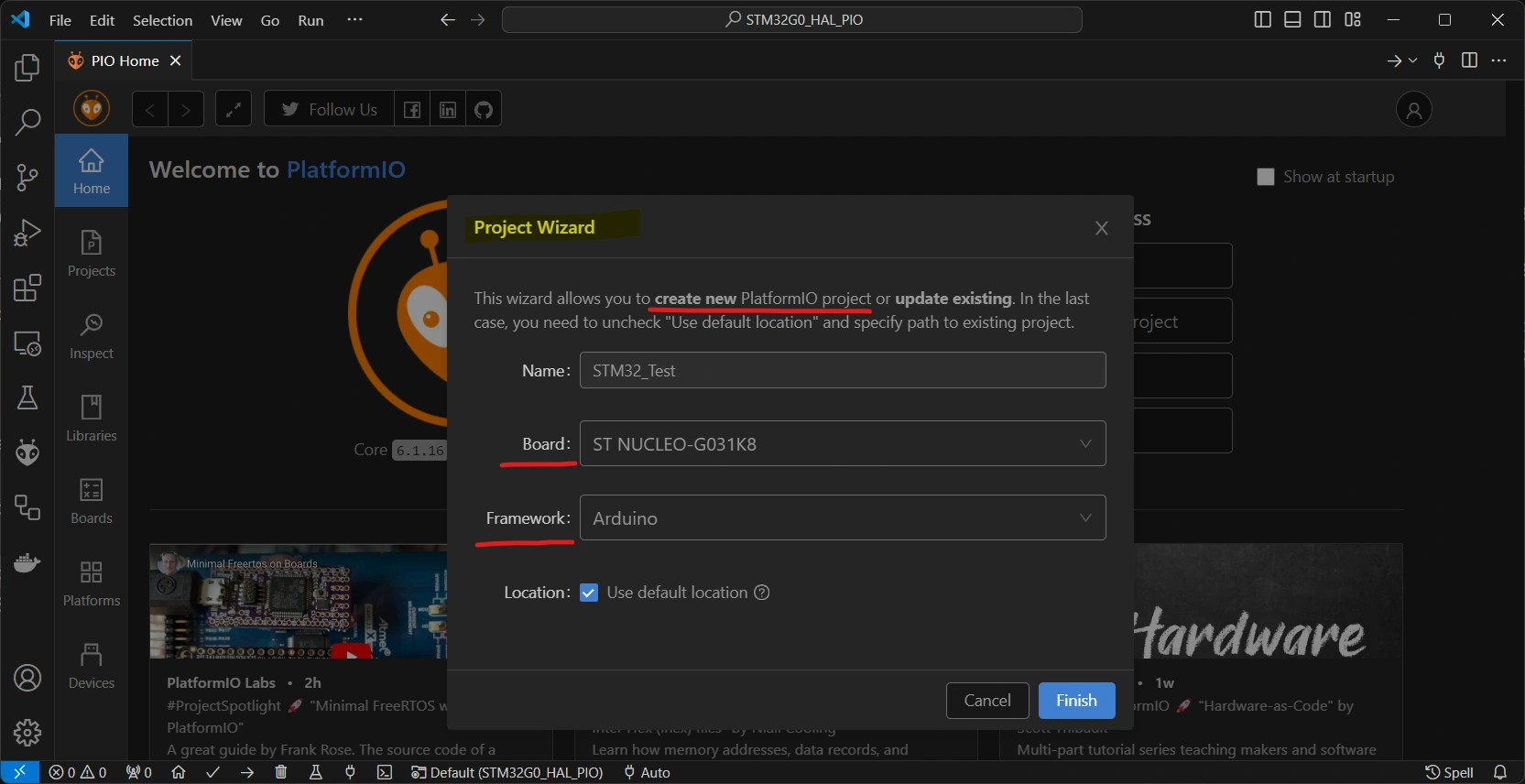This screenshot has height=784, width=1525.
Task: Open Boards section in PIO sidebar
Action: point(92,500)
